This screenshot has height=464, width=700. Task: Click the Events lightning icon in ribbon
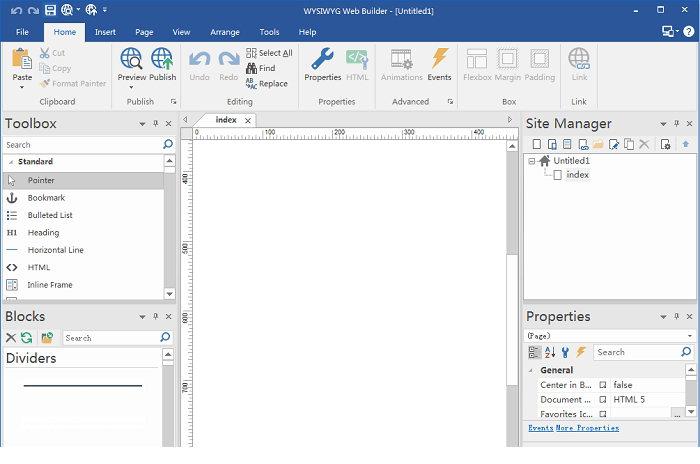(439, 59)
